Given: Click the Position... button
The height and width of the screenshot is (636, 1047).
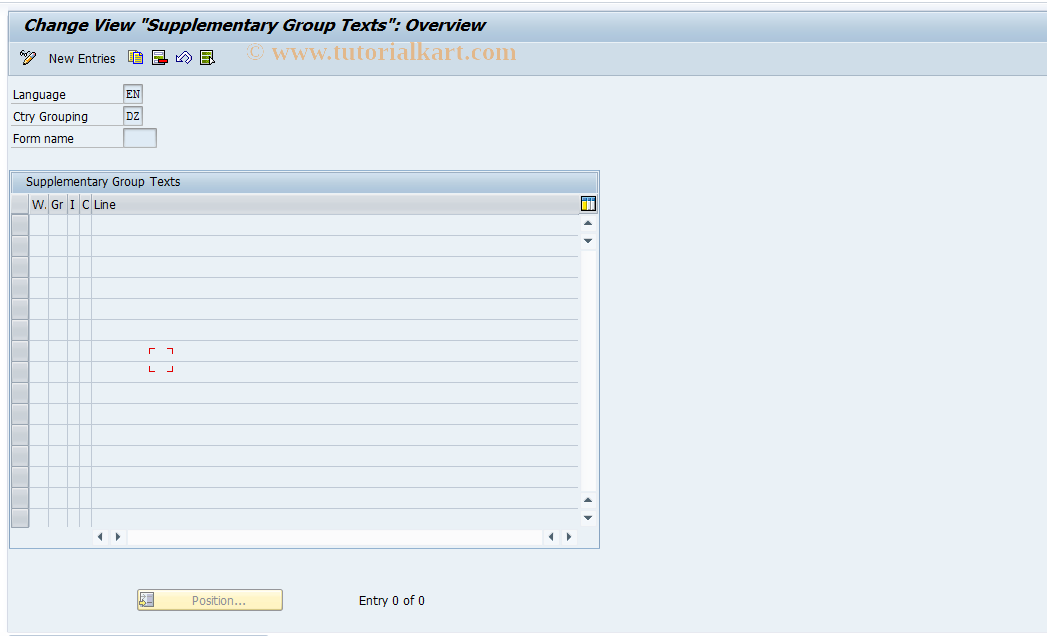Looking at the screenshot, I should pyautogui.click(x=210, y=600).
